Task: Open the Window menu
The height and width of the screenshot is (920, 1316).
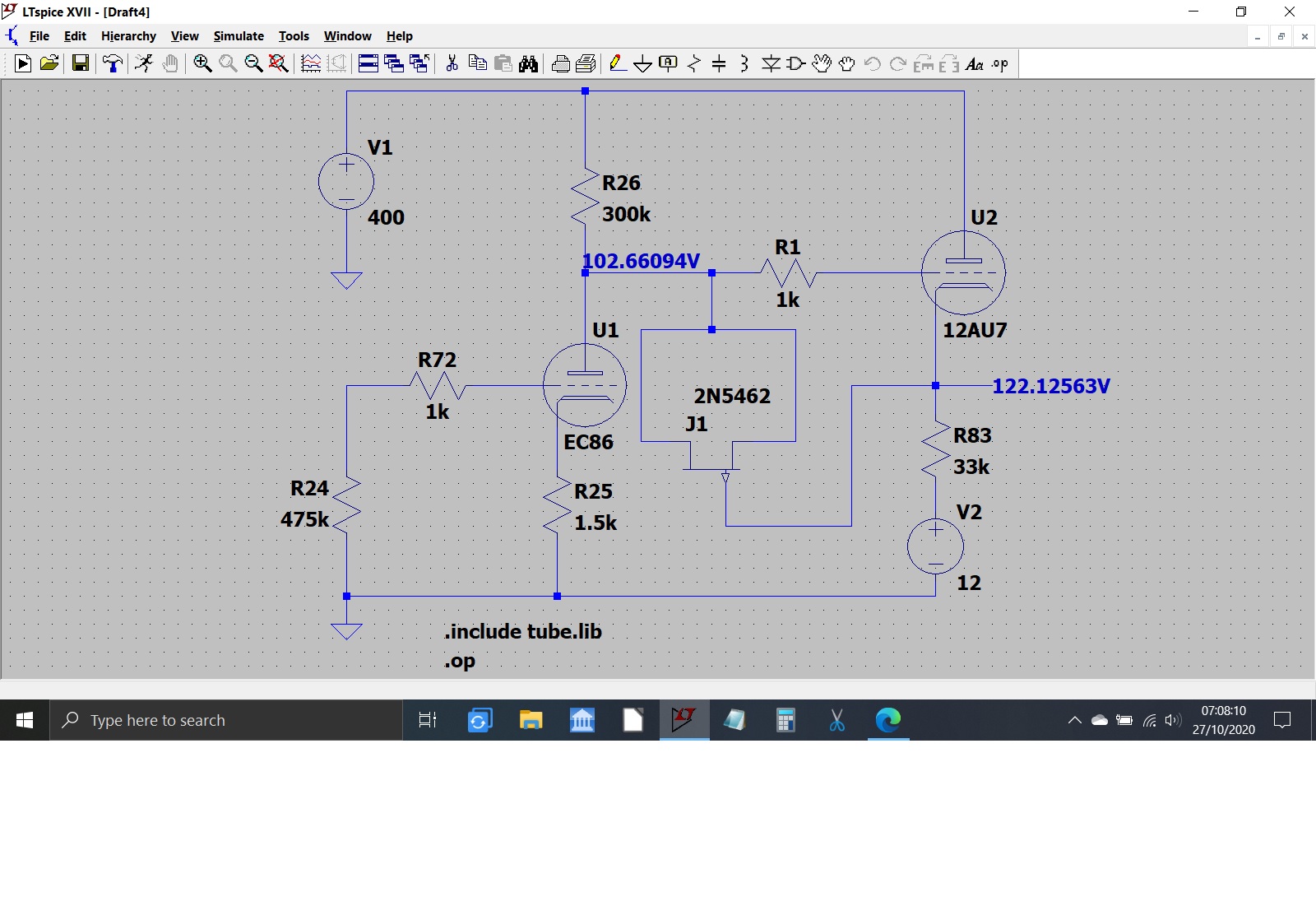Action: tap(347, 36)
